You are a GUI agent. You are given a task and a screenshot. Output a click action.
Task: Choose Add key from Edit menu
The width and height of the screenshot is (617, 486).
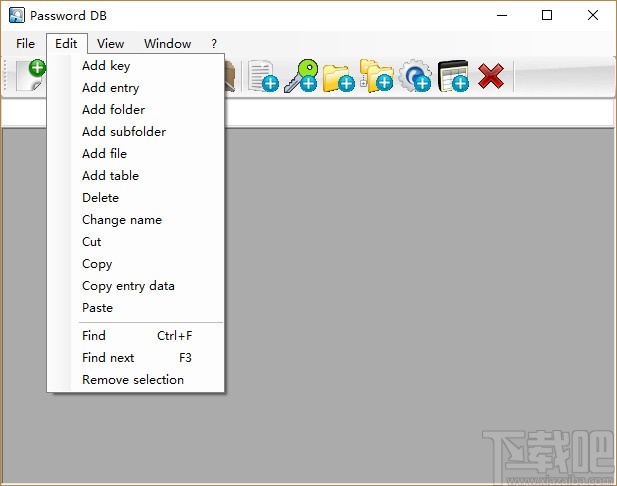point(136,65)
